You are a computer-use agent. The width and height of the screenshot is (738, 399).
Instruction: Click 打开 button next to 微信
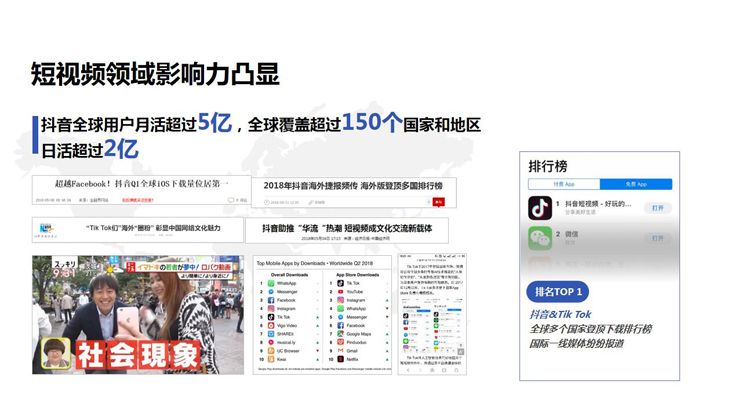tap(658, 239)
